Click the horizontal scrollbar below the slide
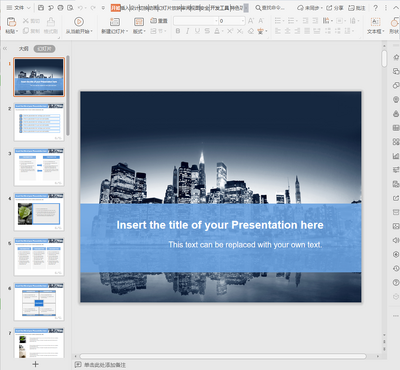 [x=223, y=356]
